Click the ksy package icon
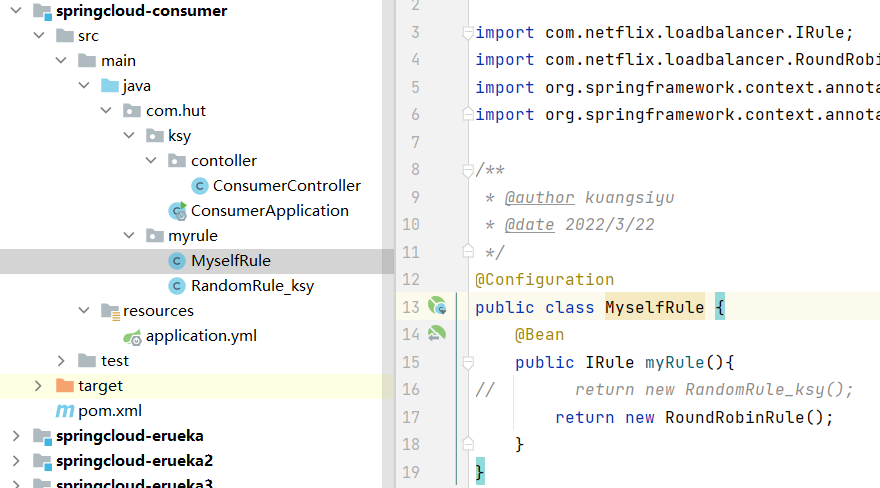Screen dimensions: 880x488 (x=154, y=135)
